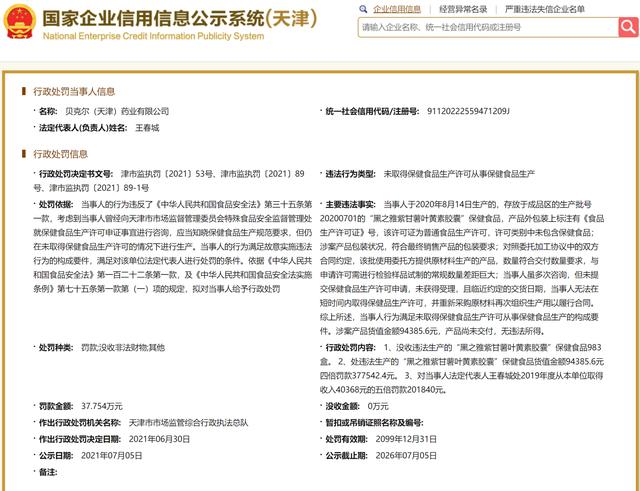Click the 行政处罚决定书文号 label
The image size is (640, 491).
(x=76, y=174)
